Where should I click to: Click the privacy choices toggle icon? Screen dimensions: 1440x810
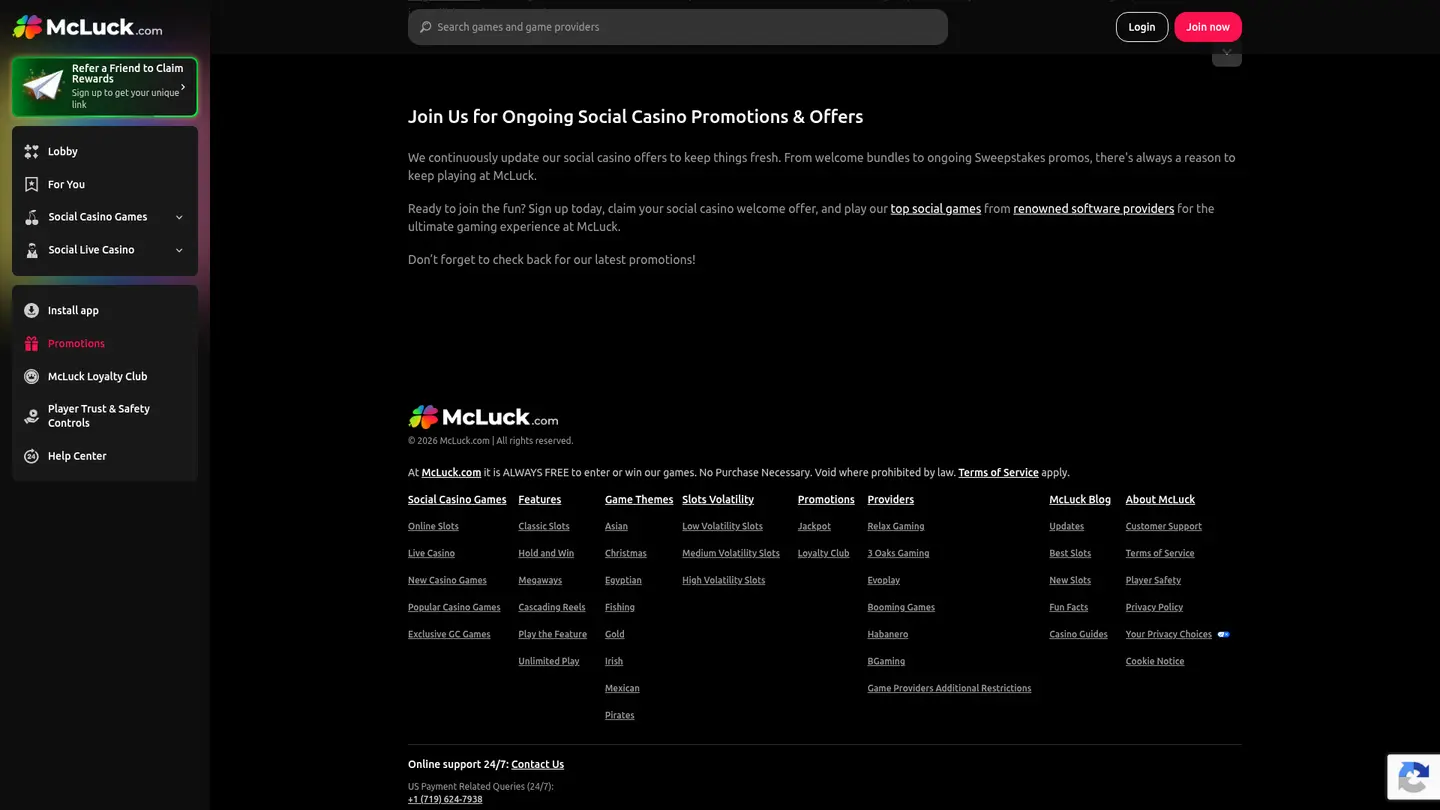(x=1223, y=634)
